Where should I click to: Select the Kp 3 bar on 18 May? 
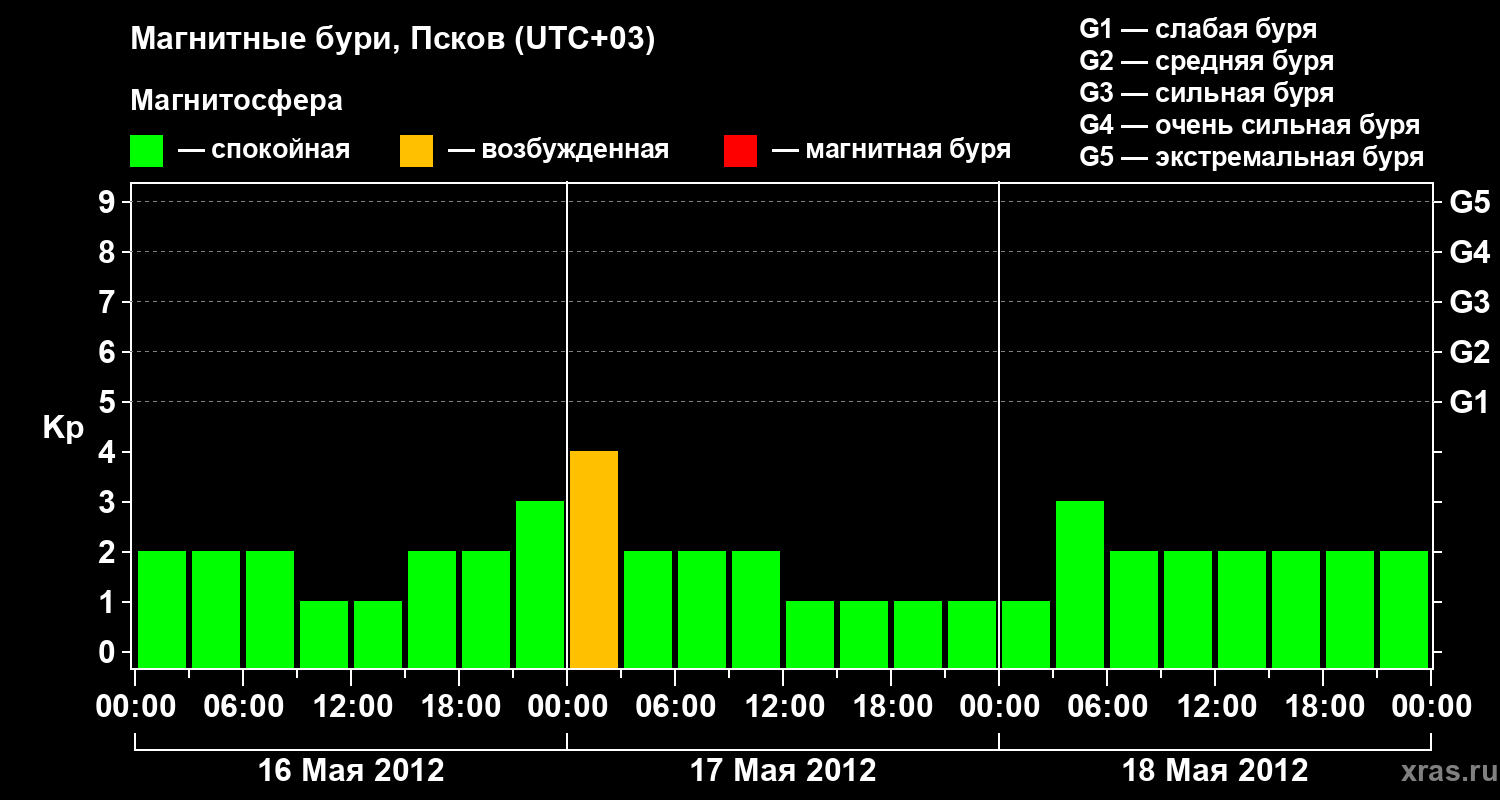click(x=1080, y=584)
